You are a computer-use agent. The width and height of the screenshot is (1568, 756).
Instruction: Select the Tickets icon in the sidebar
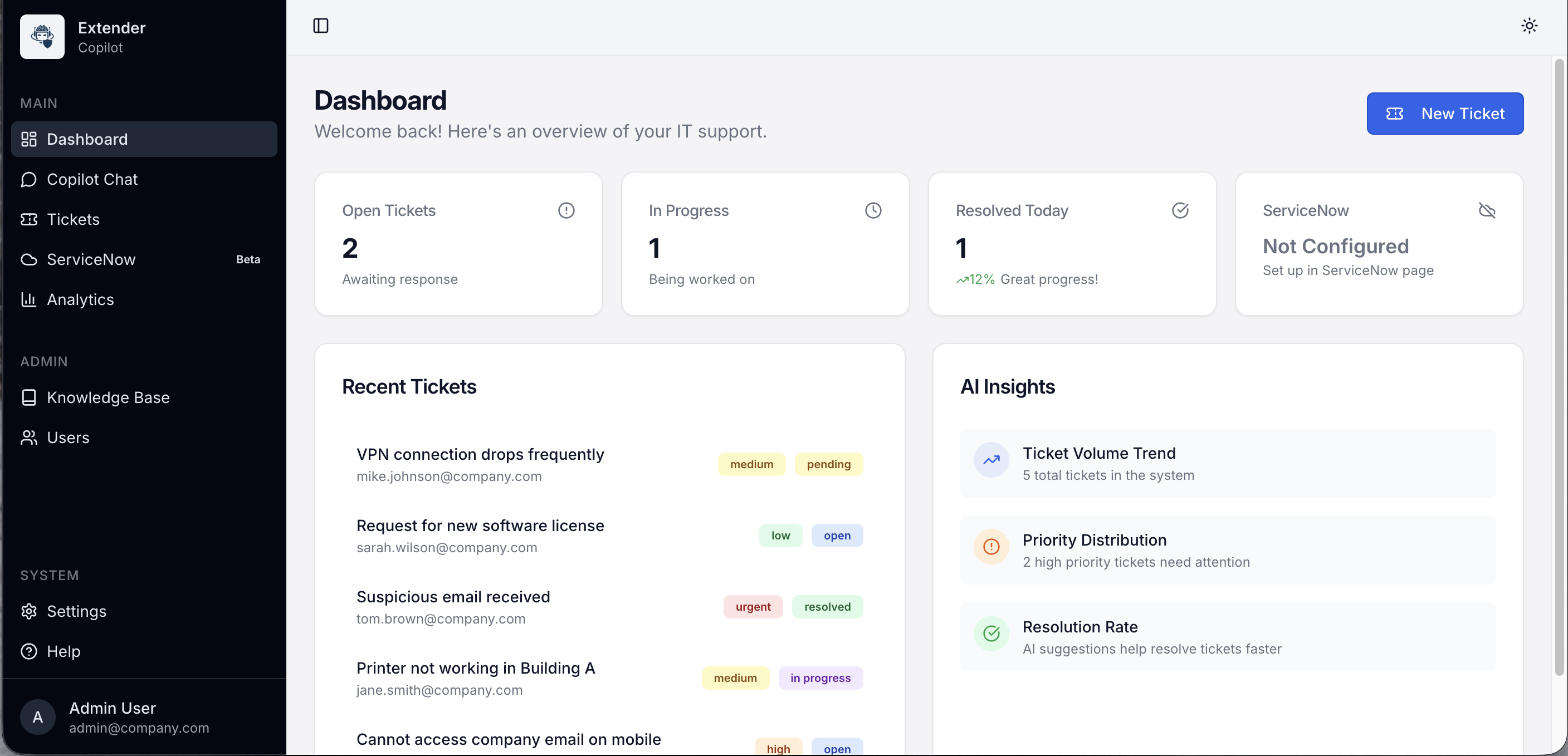[x=28, y=219]
